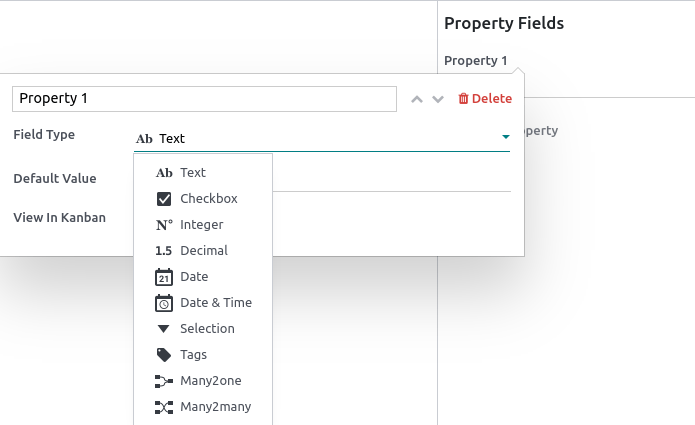Screen dimensions: 695x425
Task: Collapse the Field Type dropdown arrow
Action: (x=506, y=138)
